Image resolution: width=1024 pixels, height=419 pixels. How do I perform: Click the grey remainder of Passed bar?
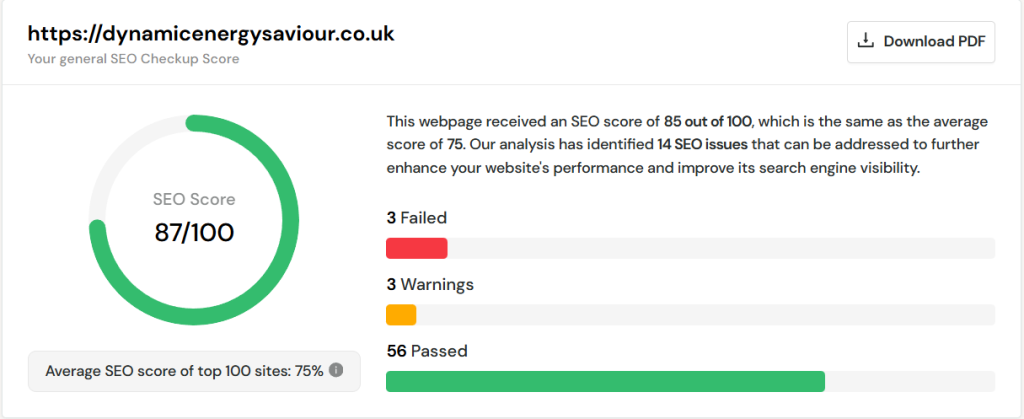[910, 381]
